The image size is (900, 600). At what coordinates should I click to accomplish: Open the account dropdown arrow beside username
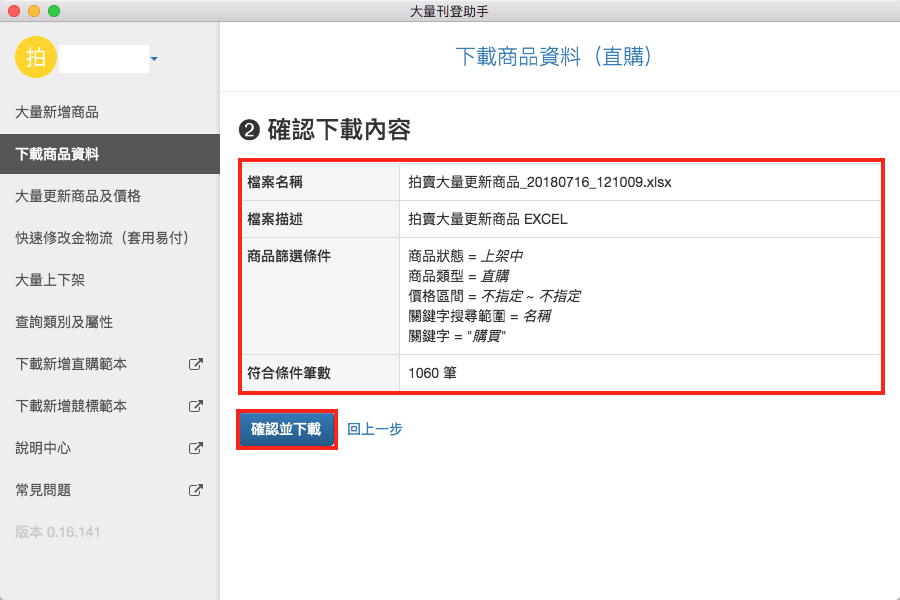pos(154,60)
